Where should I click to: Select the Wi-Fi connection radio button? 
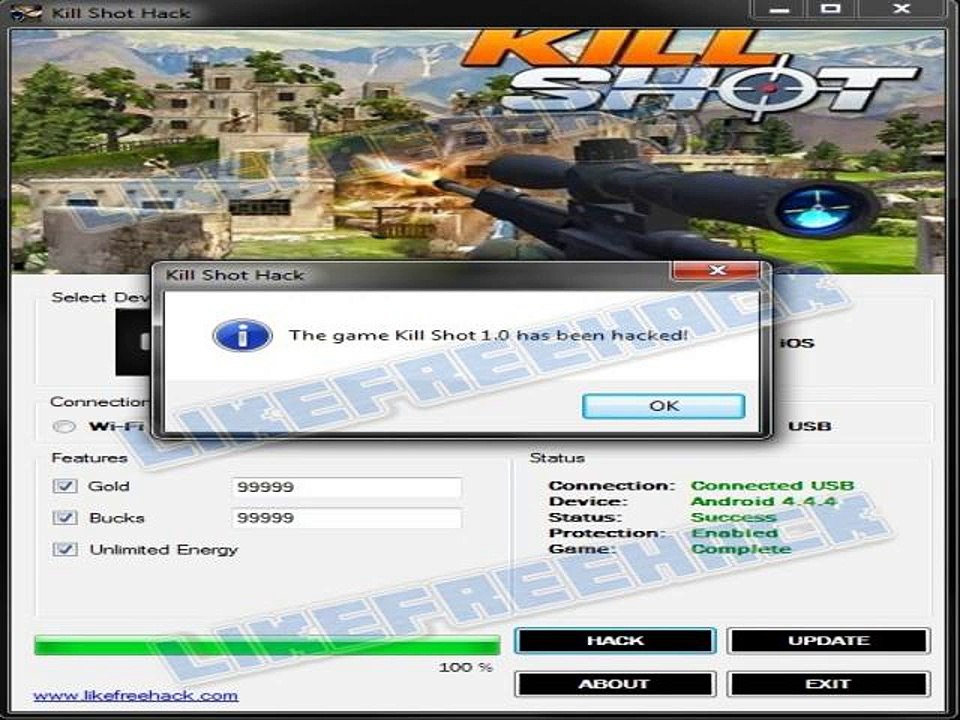pyautogui.click(x=64, y=427)
